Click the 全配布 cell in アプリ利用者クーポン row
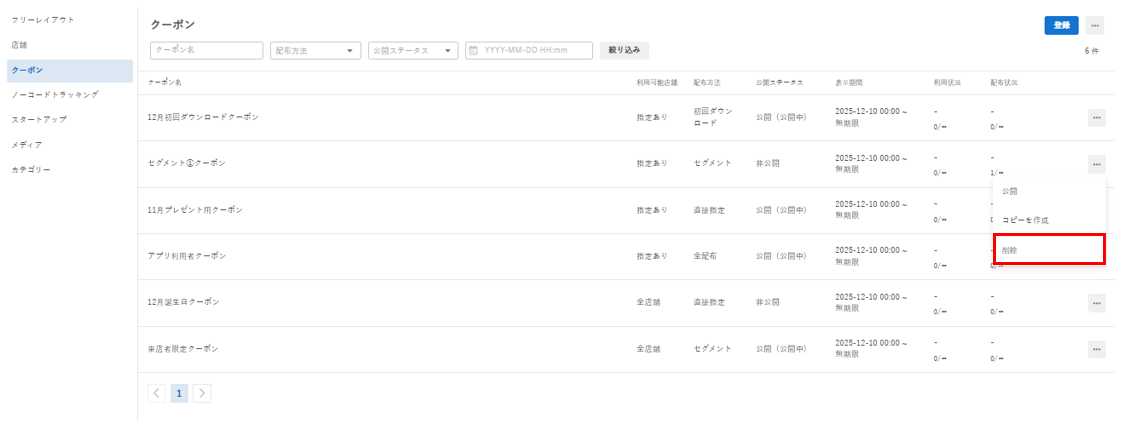The height and width of the screenshot is (431, 1130). coord(705,256)
